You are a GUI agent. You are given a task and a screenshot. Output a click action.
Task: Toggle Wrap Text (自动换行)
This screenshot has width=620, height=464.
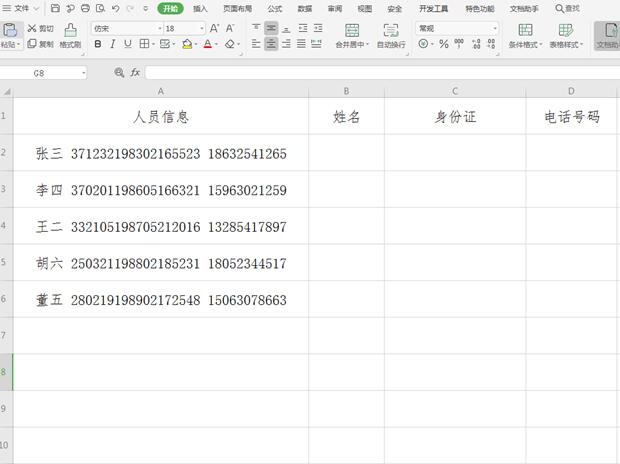(391, 36)
